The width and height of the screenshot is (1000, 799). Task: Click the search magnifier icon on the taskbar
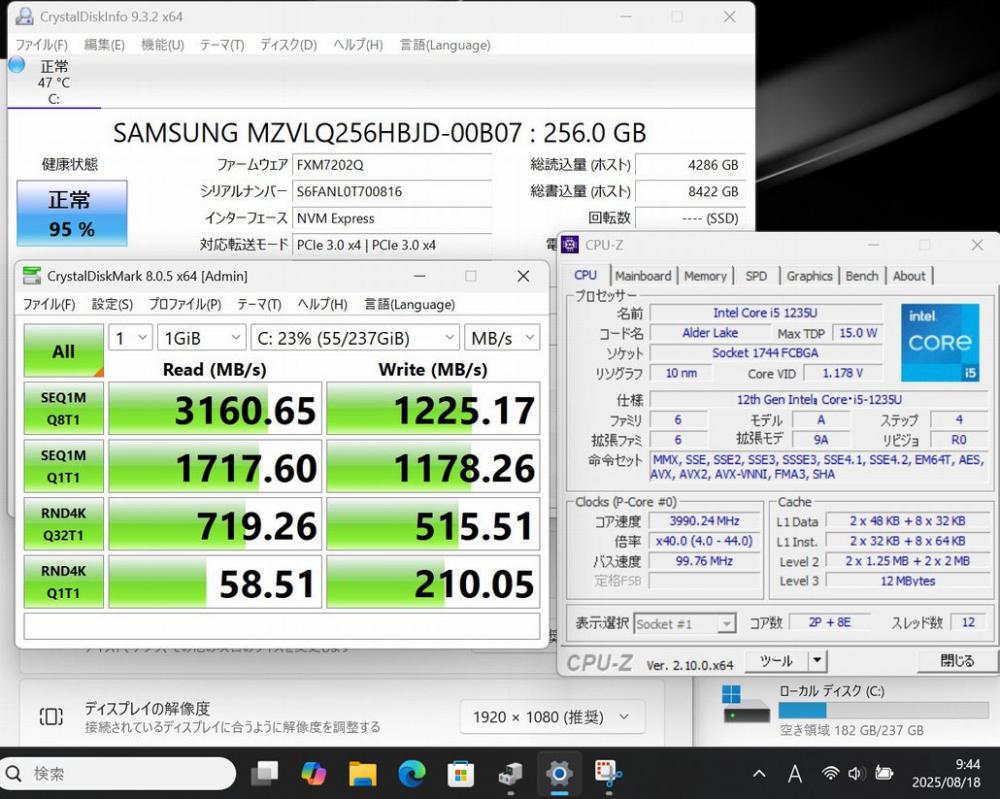point(13,773)
